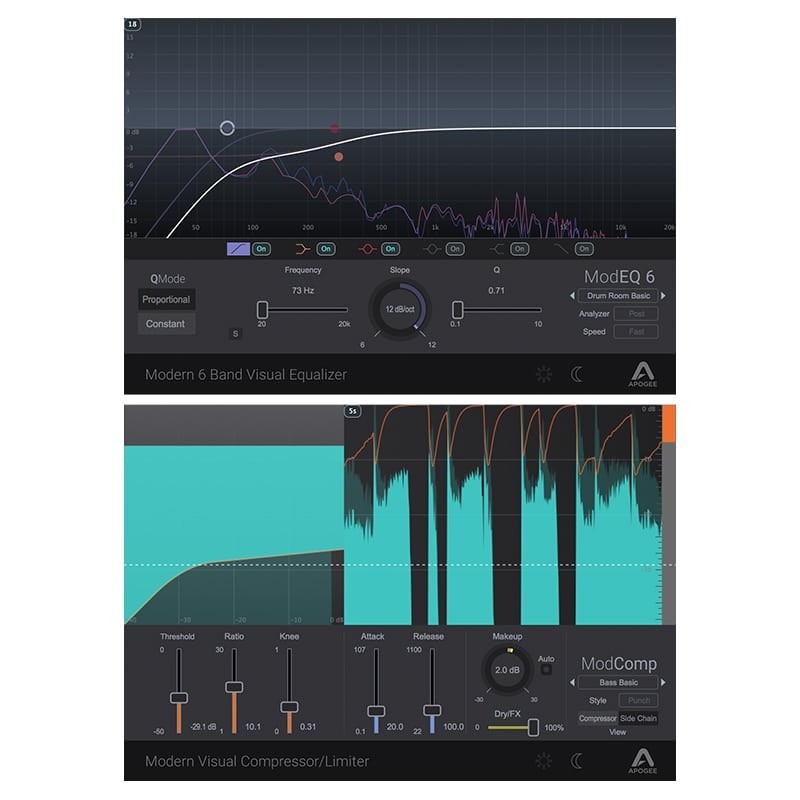Click the 100.0 release value
Image resolution: width=800 pixels, height=800 pixels.
click(x=454, y=727)
